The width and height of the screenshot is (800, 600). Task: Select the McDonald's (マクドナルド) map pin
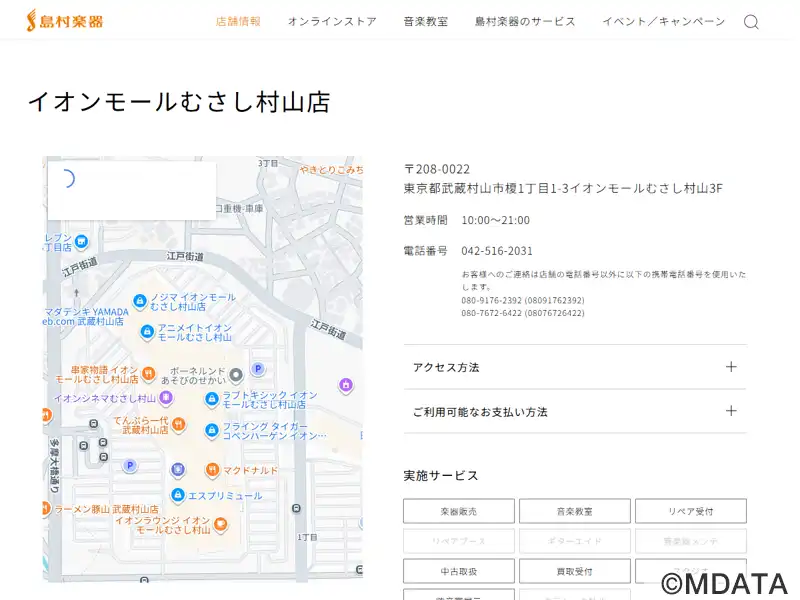pos(212,470)
